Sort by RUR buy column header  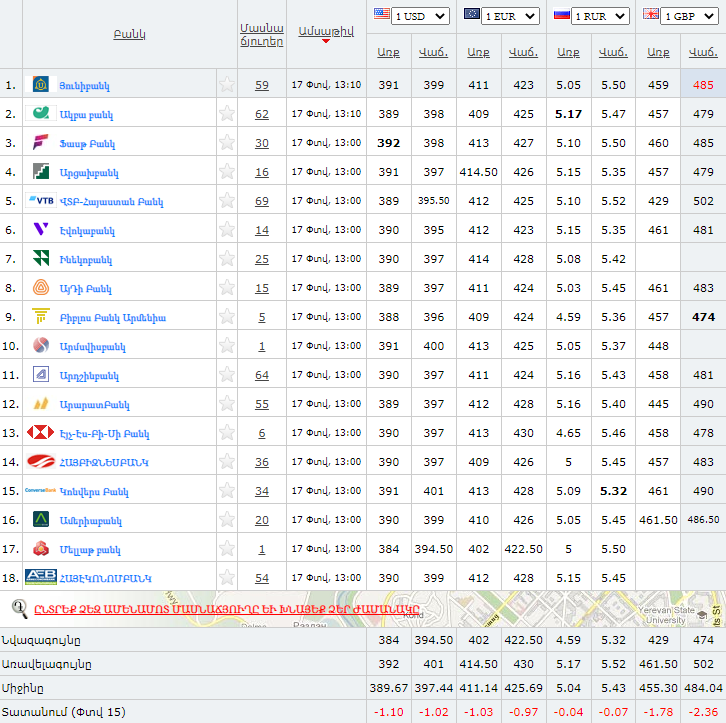pyautogui.click(x=568, y=52)
